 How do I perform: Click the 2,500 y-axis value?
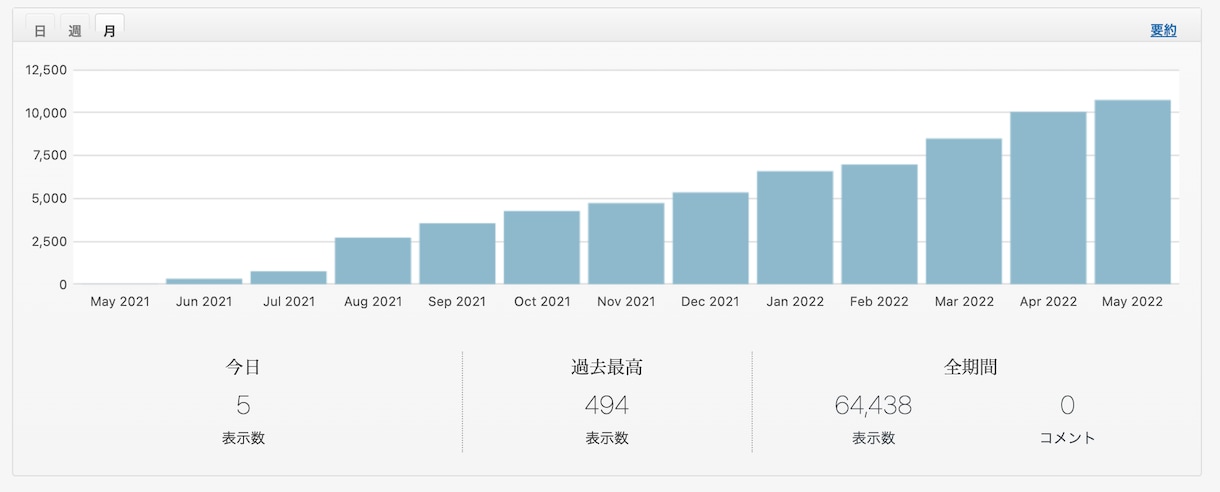coord(49,242)
